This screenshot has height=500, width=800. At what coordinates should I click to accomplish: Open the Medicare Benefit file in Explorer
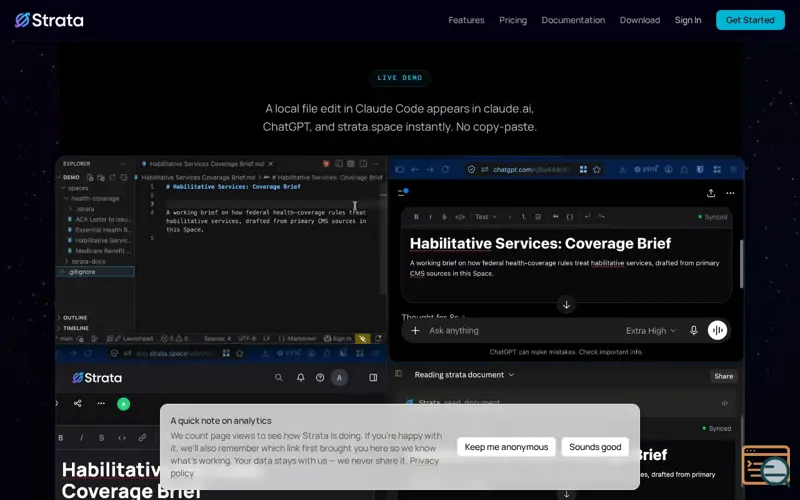tap(101, 251)
